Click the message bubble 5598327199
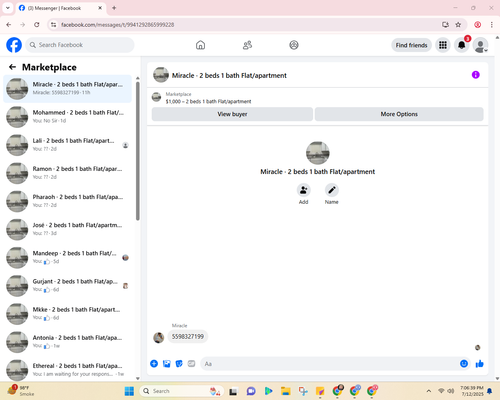This screenshot has height=400, width=500. click(x=188, y=336)
